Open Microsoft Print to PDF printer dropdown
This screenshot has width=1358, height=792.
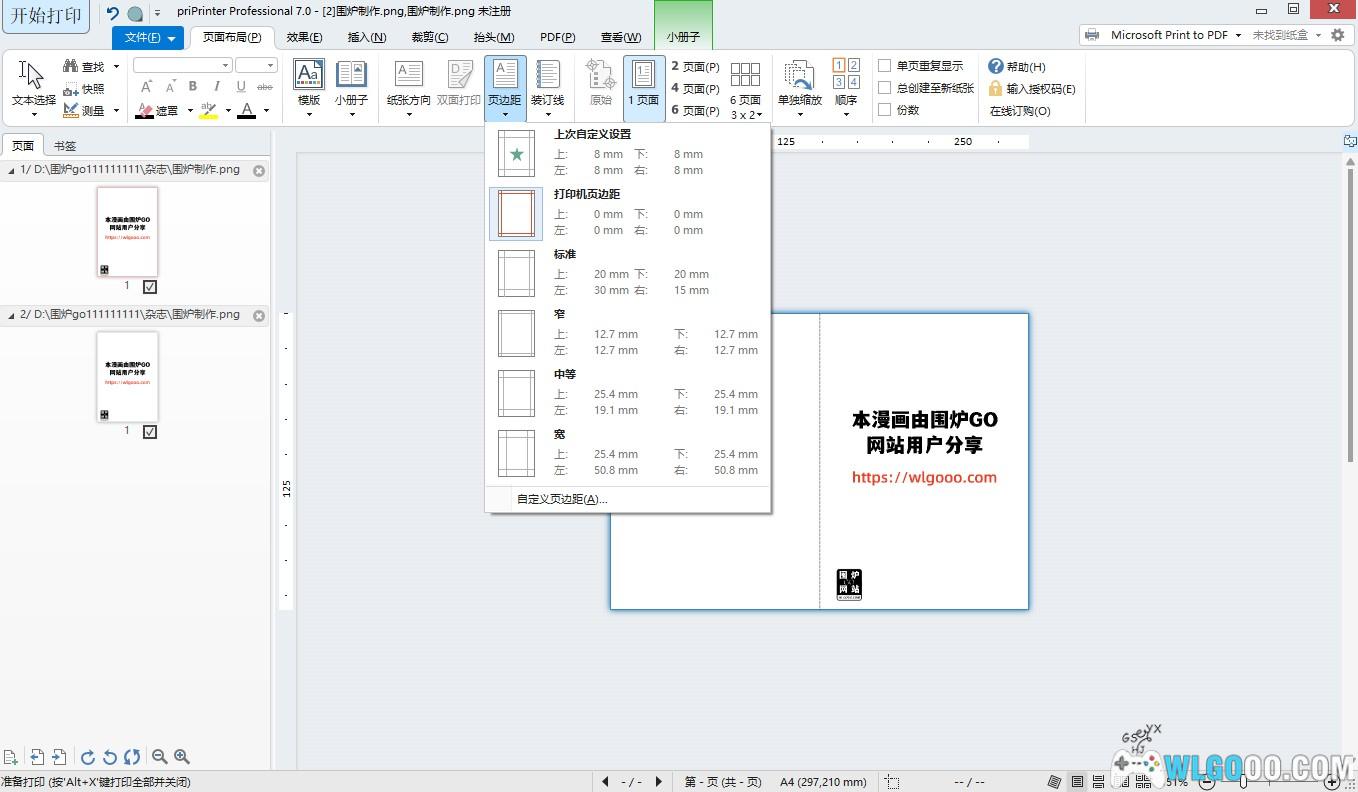click(1238, 35)
